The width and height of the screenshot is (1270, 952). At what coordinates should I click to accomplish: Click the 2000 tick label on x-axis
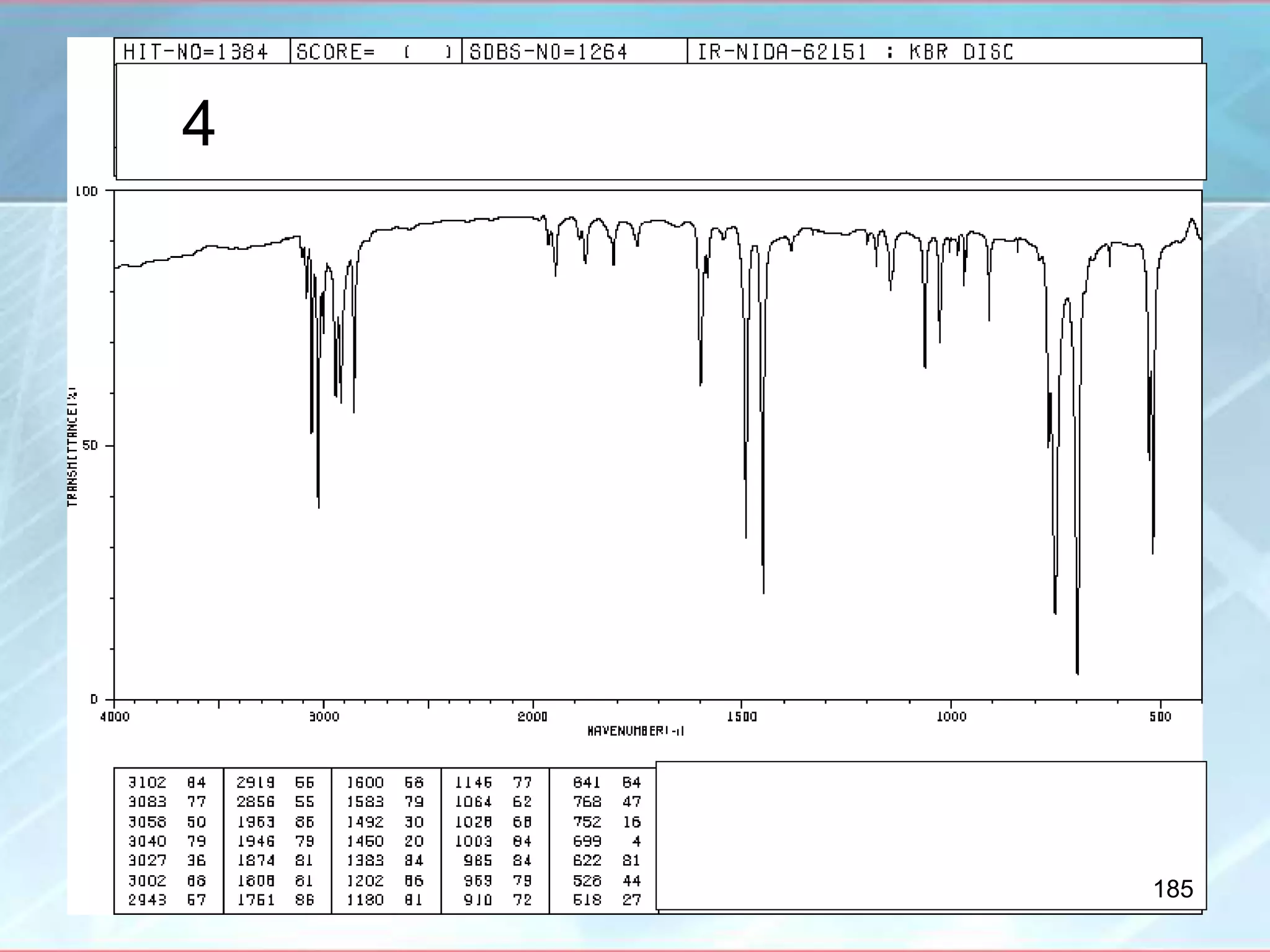point(533,717)
